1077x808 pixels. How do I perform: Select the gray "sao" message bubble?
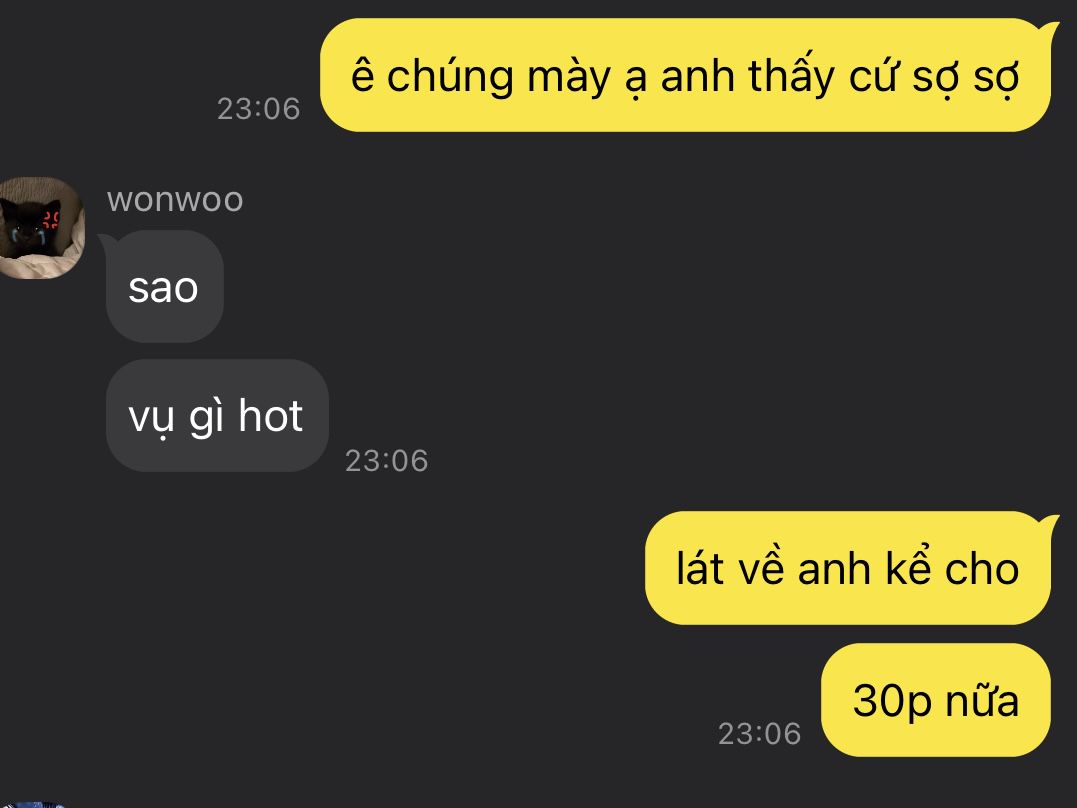[165, 287]
